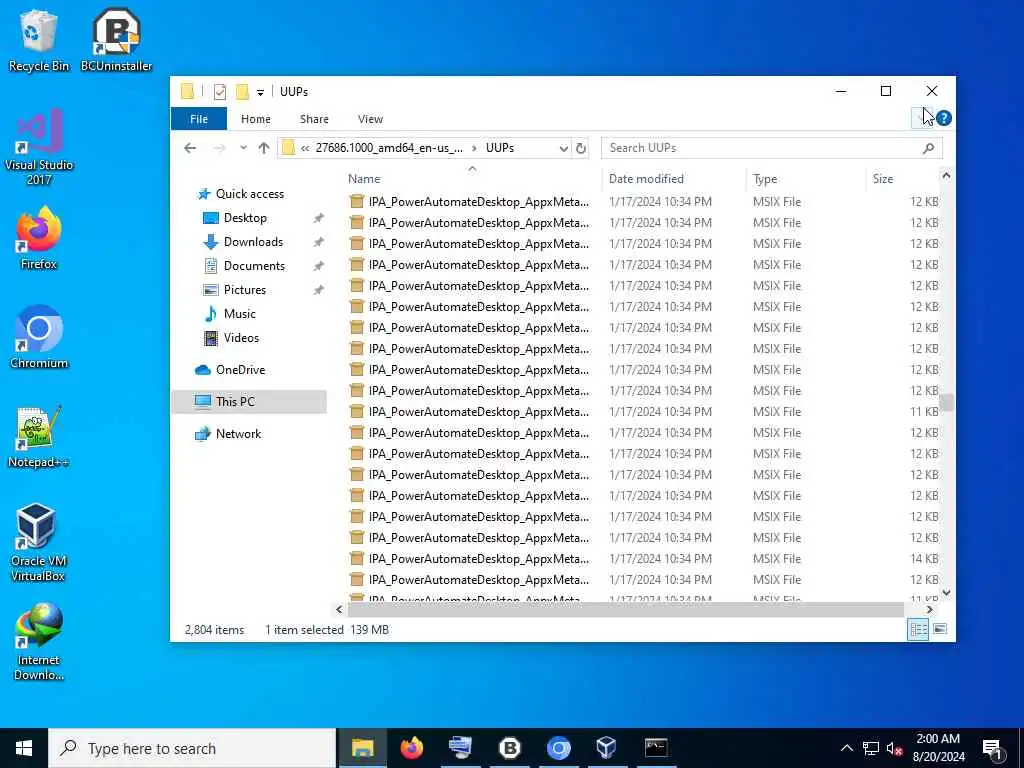
Task: Click the vertical scrollbar down arrow
Action: [x=946, y=593]
